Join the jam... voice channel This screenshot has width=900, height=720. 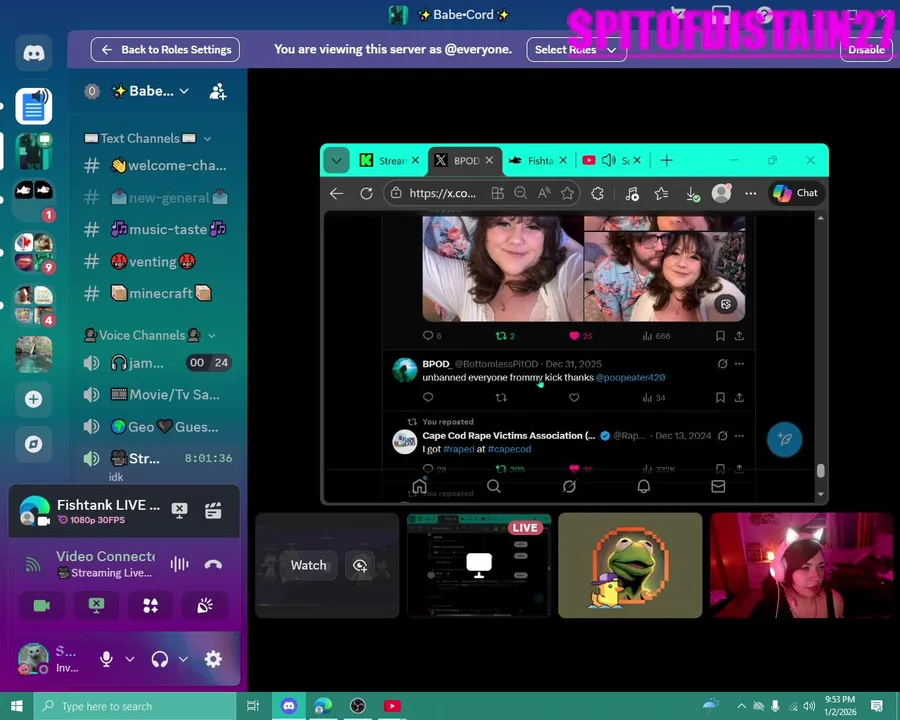(156, 363)
